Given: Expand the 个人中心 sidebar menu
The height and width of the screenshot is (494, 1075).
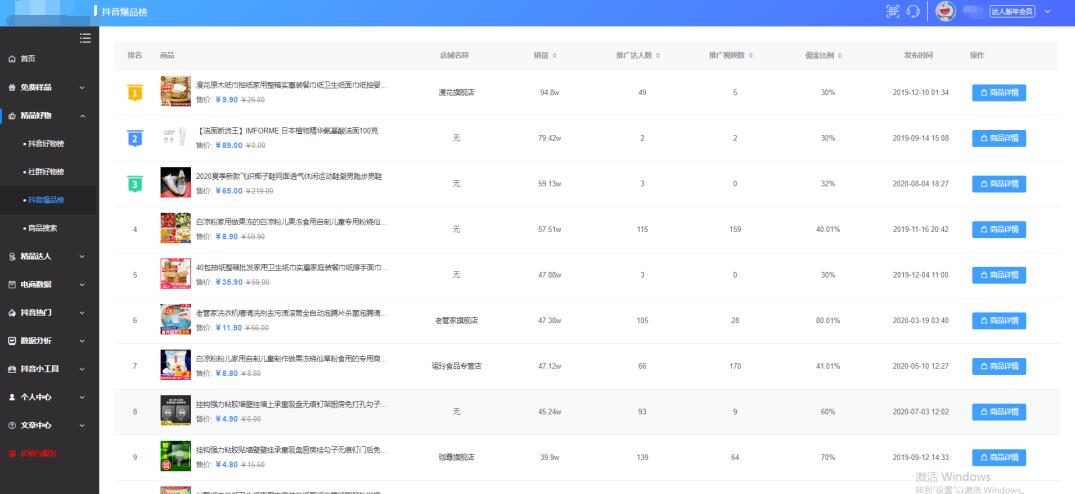Looking at the screenshot, I should [49, 397].
